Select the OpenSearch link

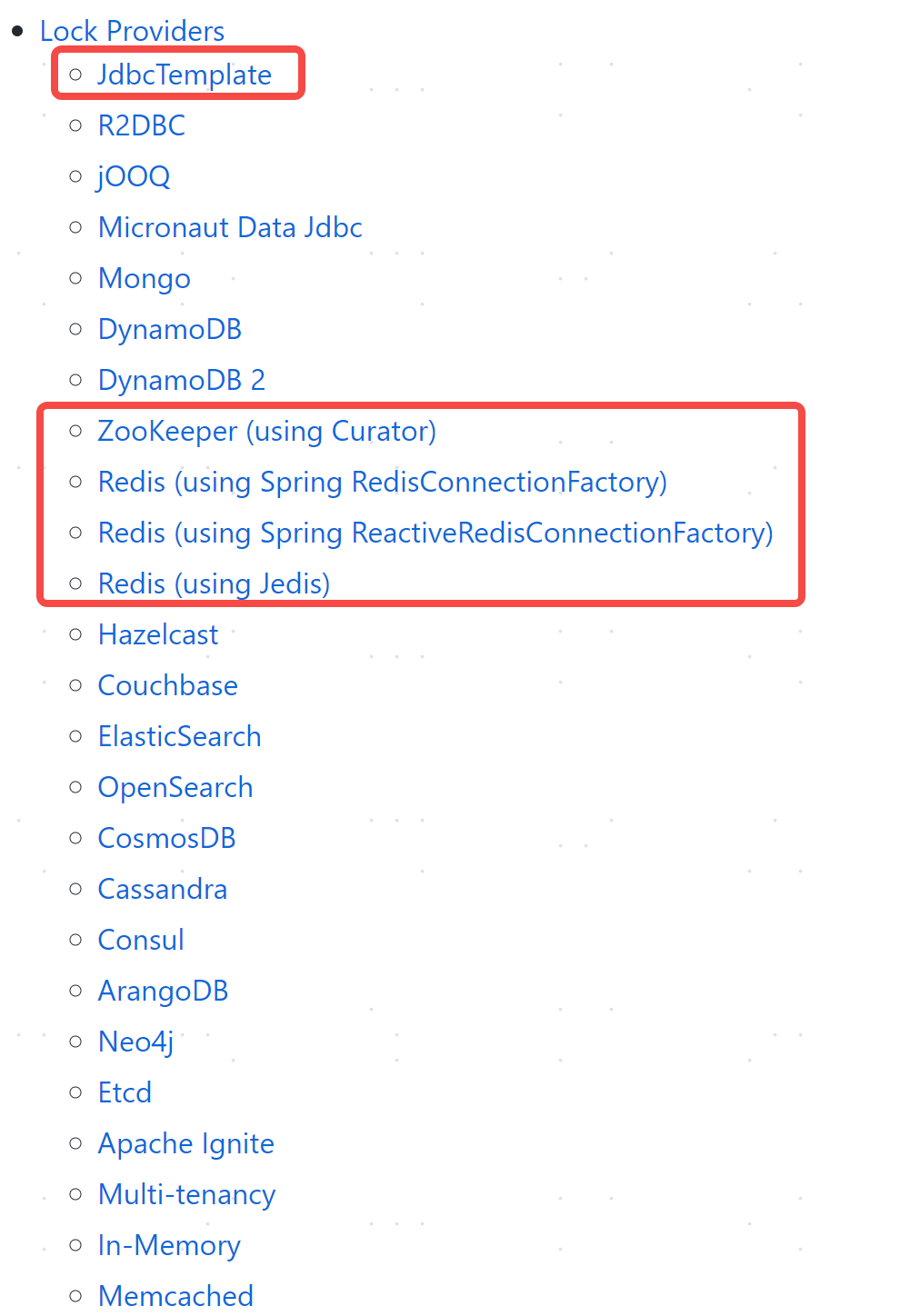pyautogui.click(x=175, y=787)
